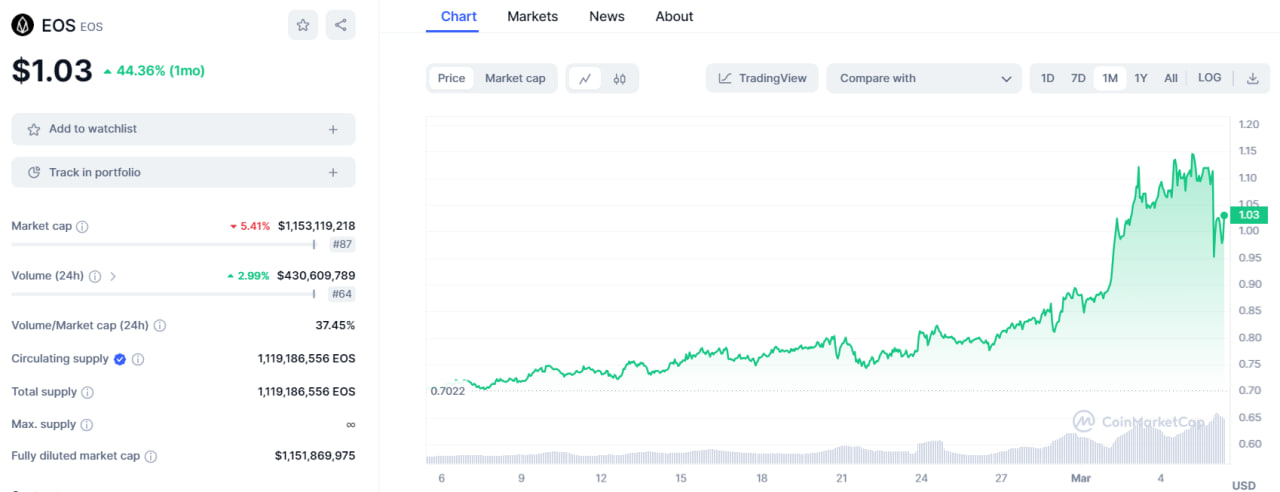The width and height of the screenshot is (1280, 492).
Task: Click the info icon beside Circulating supply
Action: (x=138, y=359)
